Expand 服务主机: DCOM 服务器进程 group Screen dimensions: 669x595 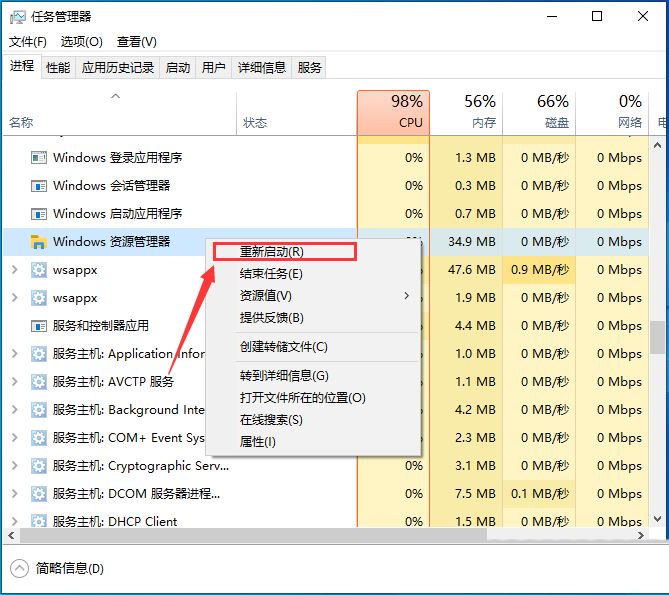(15, 493)
